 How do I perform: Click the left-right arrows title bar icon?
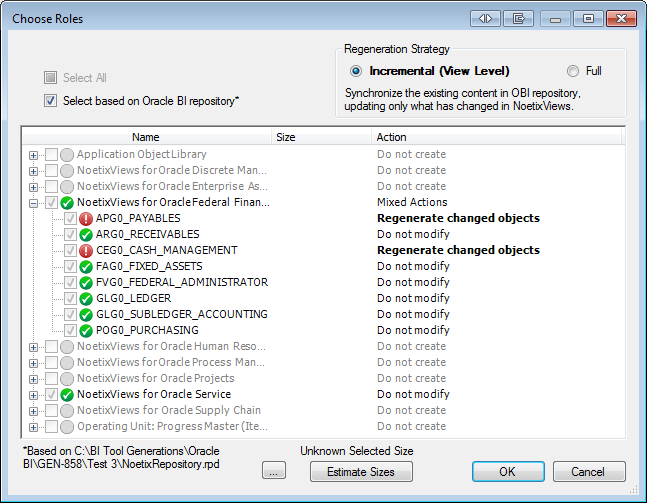[x=485, y=19]
